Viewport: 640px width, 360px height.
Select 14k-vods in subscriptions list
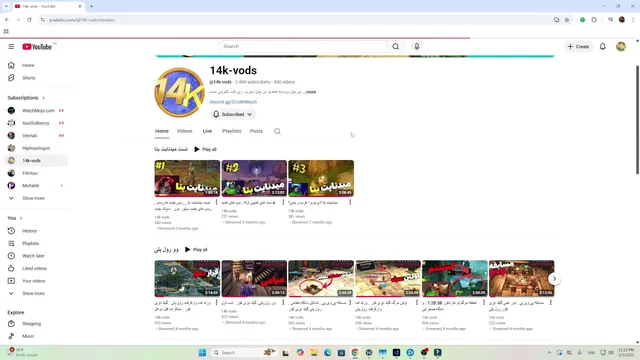[36, 160]
